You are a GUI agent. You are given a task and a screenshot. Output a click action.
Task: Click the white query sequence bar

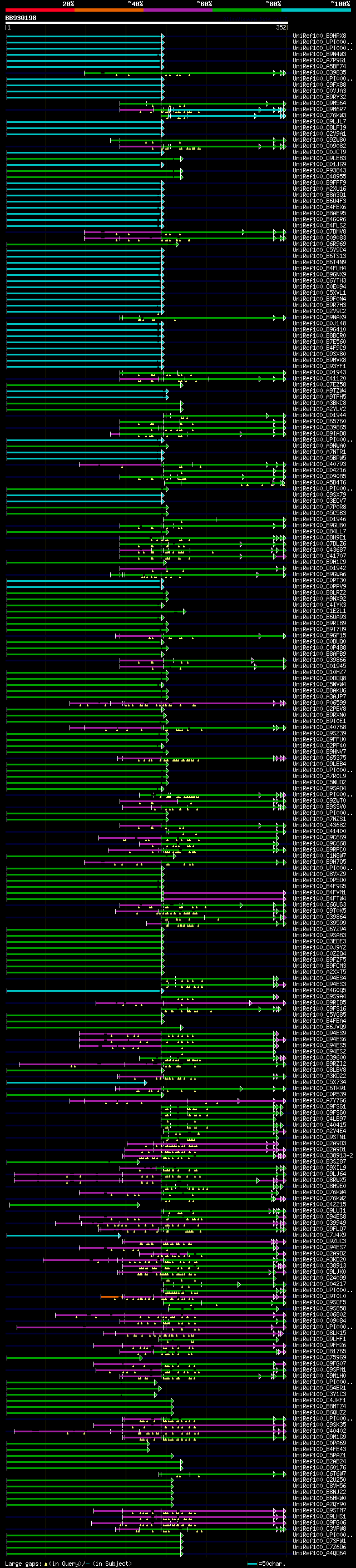(x=147, y=22)
